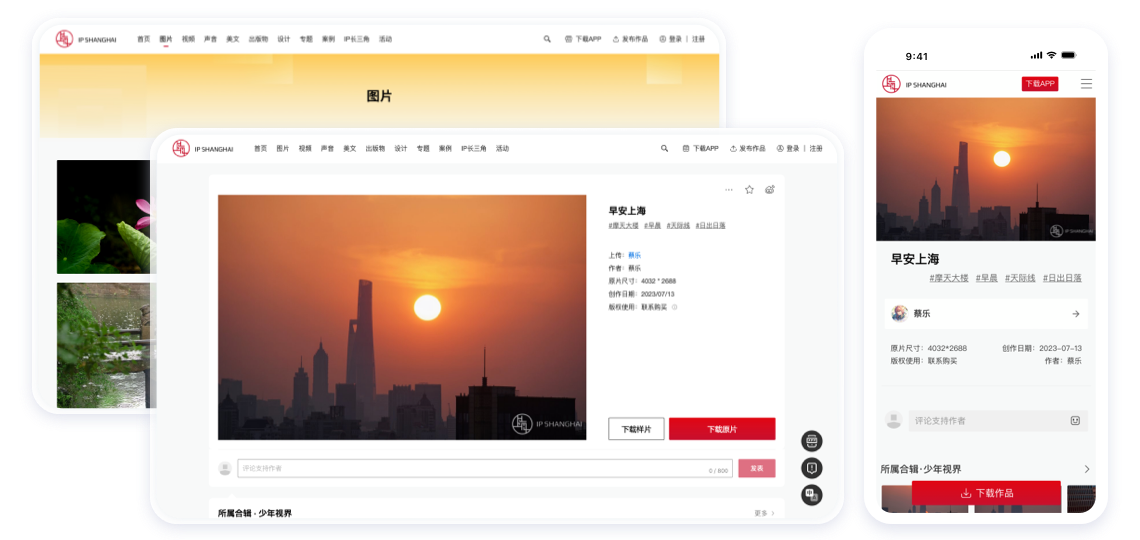Select 视频 tab in the front window navbar

click(x=304, y=148)
